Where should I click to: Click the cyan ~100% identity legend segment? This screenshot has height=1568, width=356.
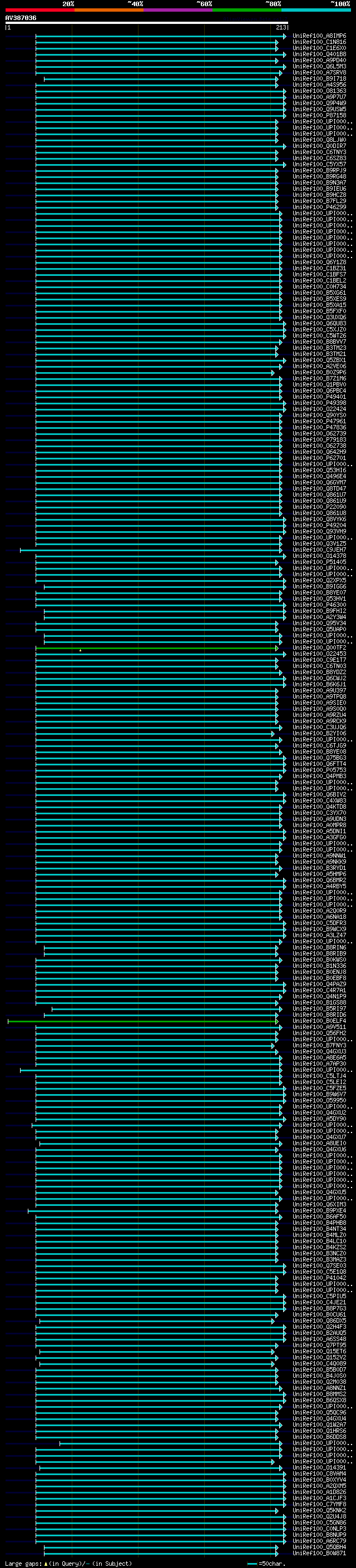(316, 10)
